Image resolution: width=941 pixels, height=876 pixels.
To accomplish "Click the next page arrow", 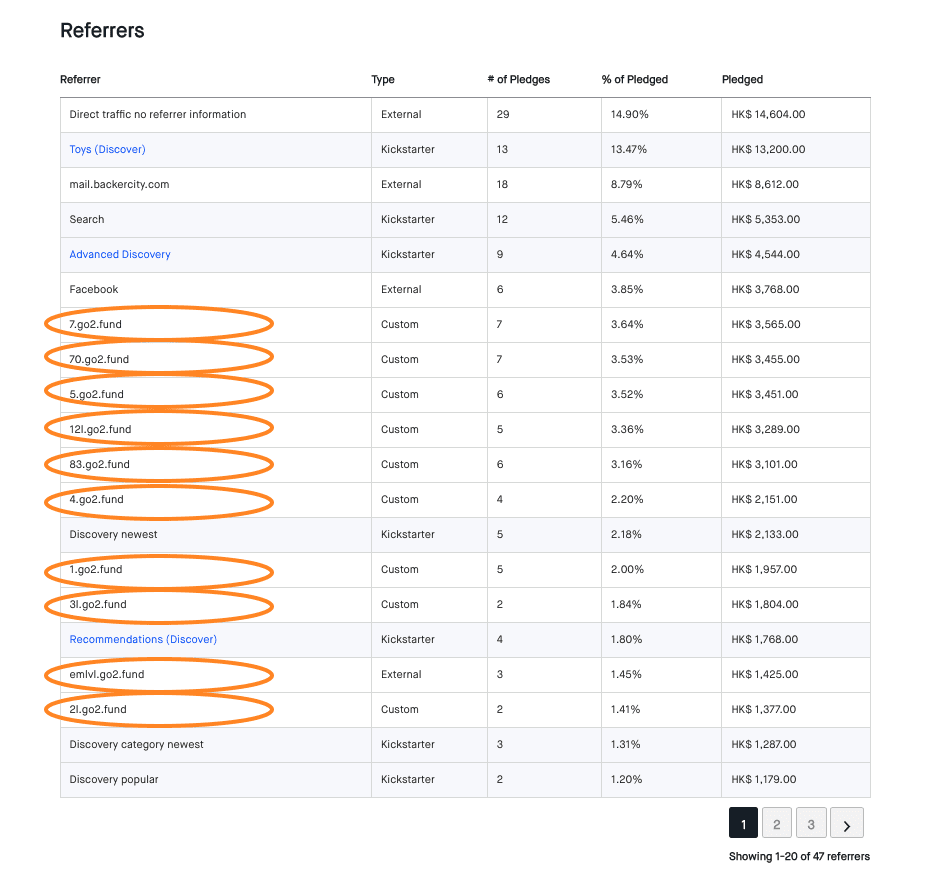I will 846,822.
